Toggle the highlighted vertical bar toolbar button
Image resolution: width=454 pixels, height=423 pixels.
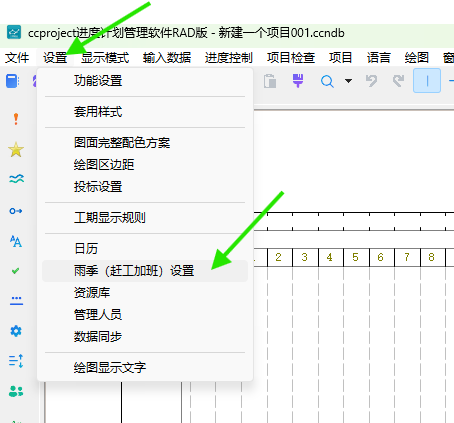(427, 81)
